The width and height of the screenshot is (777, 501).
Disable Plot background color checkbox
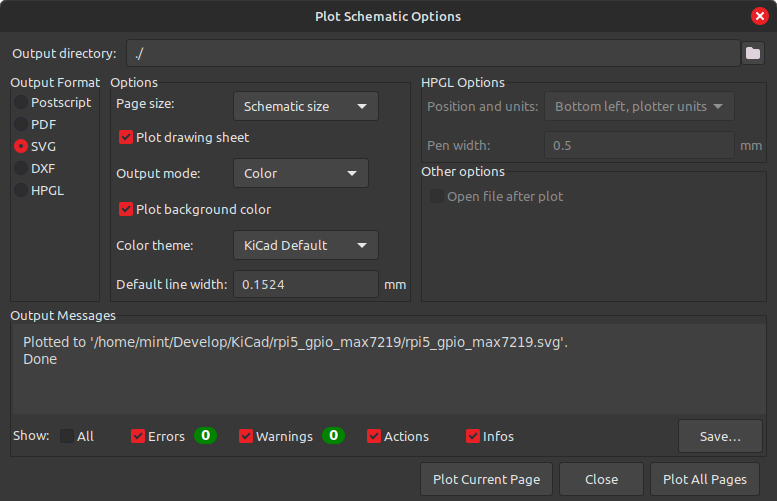pos(126,209)
